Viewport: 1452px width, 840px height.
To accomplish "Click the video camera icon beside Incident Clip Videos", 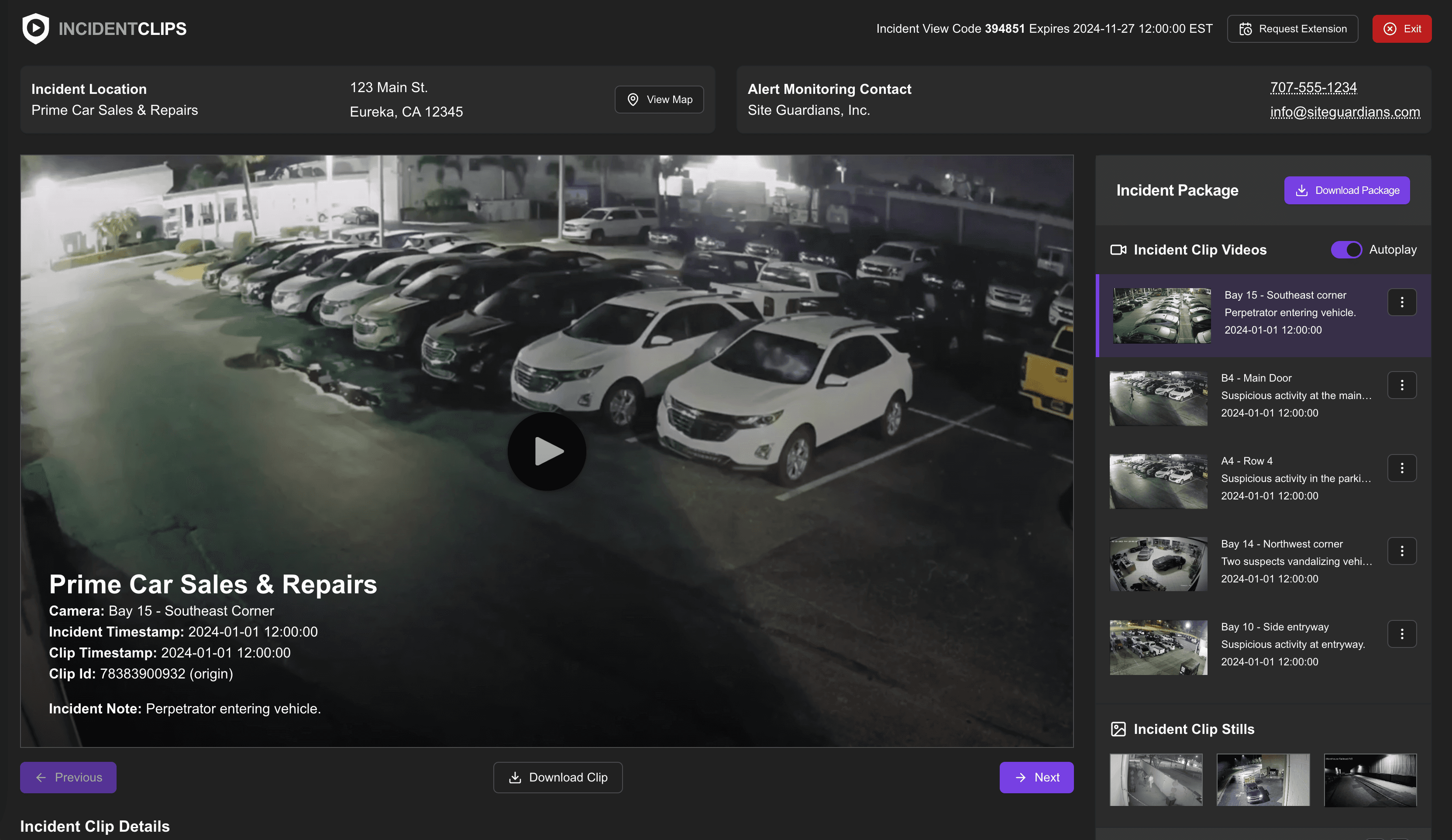I will click(1118, 249).
